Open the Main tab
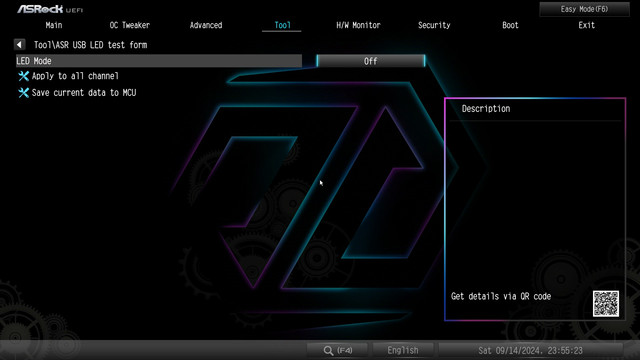Screen dimensions: 640x360 [x=54, y=25]
